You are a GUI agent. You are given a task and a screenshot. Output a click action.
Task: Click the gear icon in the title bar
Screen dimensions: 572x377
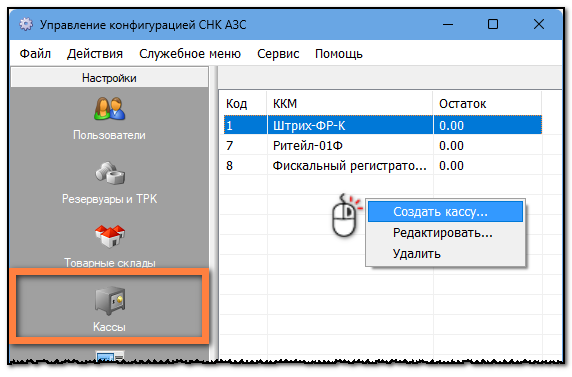pos(26,25)
